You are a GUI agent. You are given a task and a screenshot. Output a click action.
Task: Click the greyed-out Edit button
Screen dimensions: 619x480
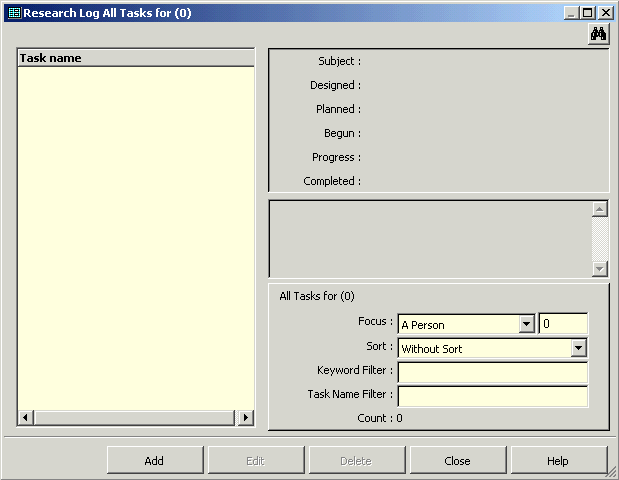pos(256,461)
